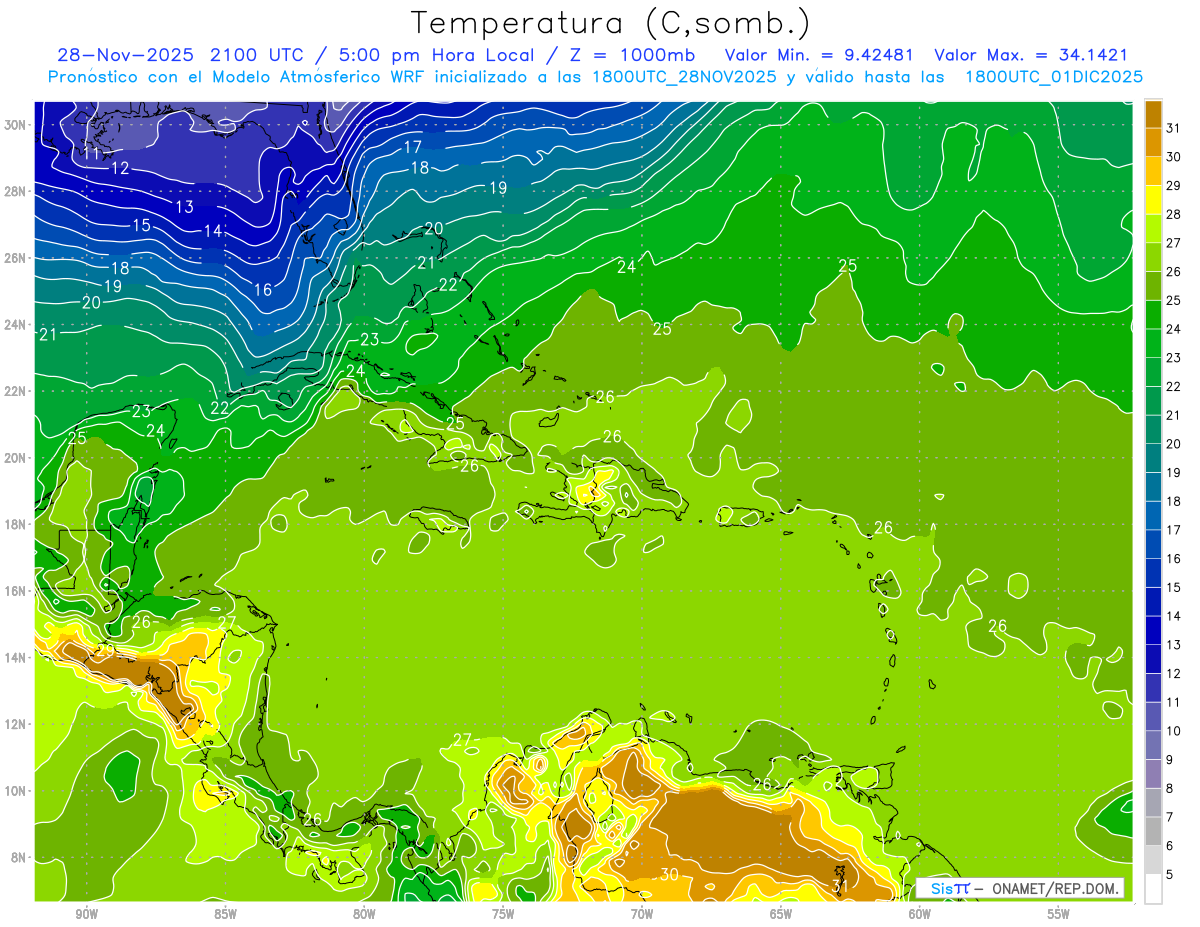Click the contour label 16 on the map
Viewport: 1200px width, 927px height.
263,290
